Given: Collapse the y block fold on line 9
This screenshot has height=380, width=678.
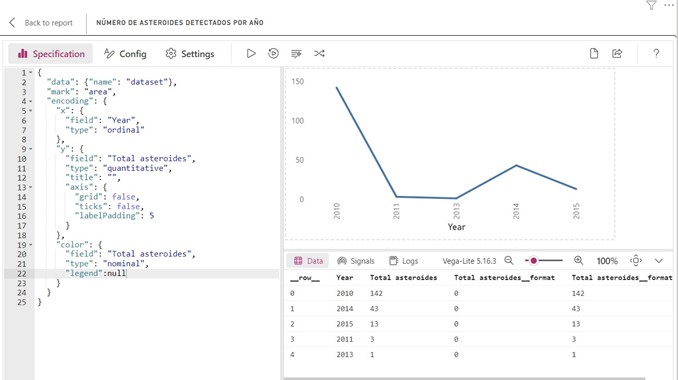Looking at the screenshot, I should coord(30,149).
